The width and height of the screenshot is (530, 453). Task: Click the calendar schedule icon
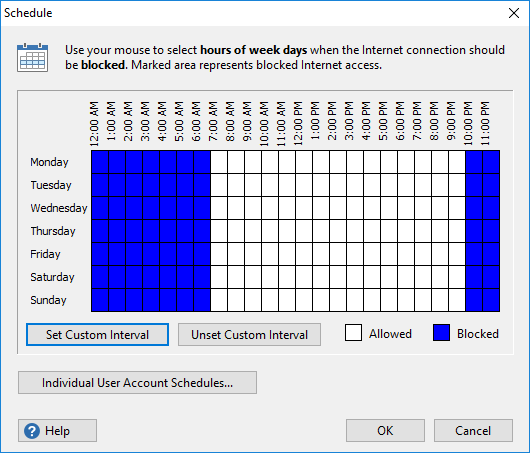coord(32,57)
